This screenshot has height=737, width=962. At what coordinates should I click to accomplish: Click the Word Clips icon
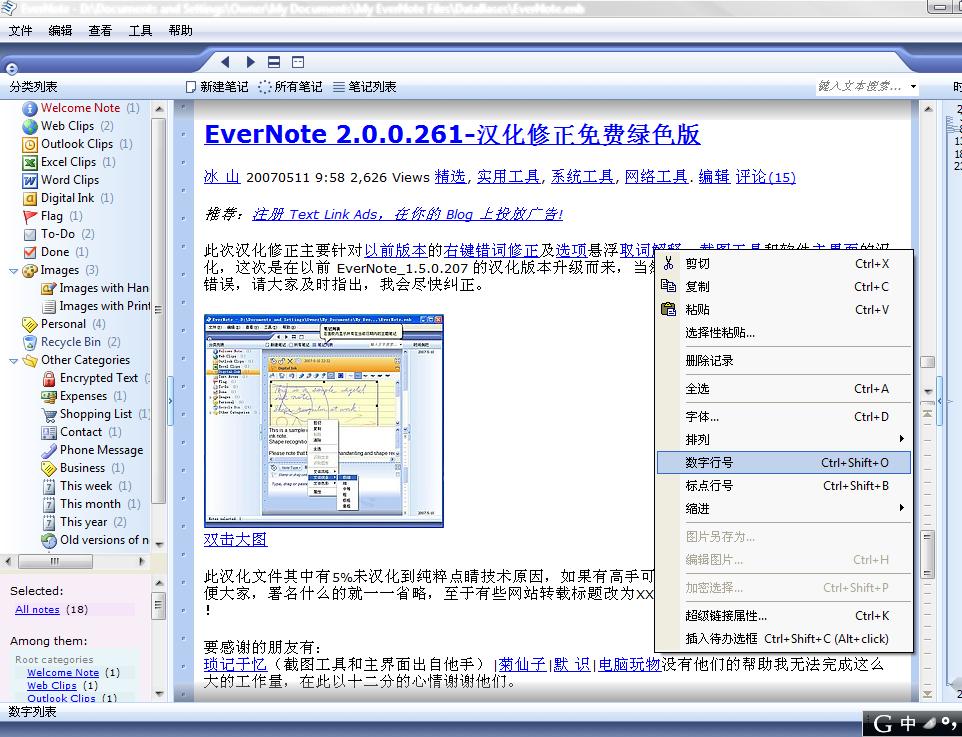pos(30,180)
